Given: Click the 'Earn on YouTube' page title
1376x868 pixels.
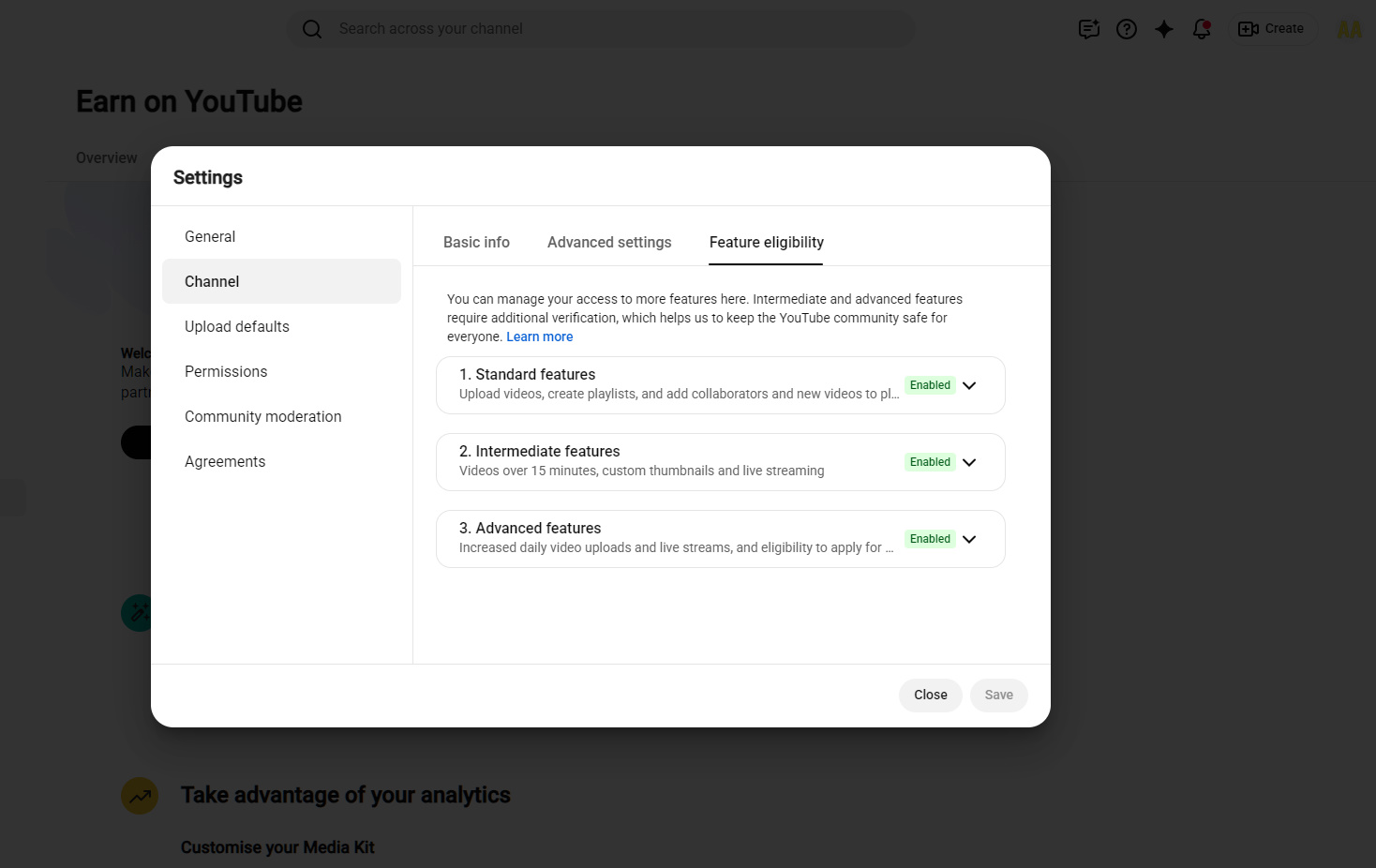Looking at the screenshot, I should click(x=189, y=101).
